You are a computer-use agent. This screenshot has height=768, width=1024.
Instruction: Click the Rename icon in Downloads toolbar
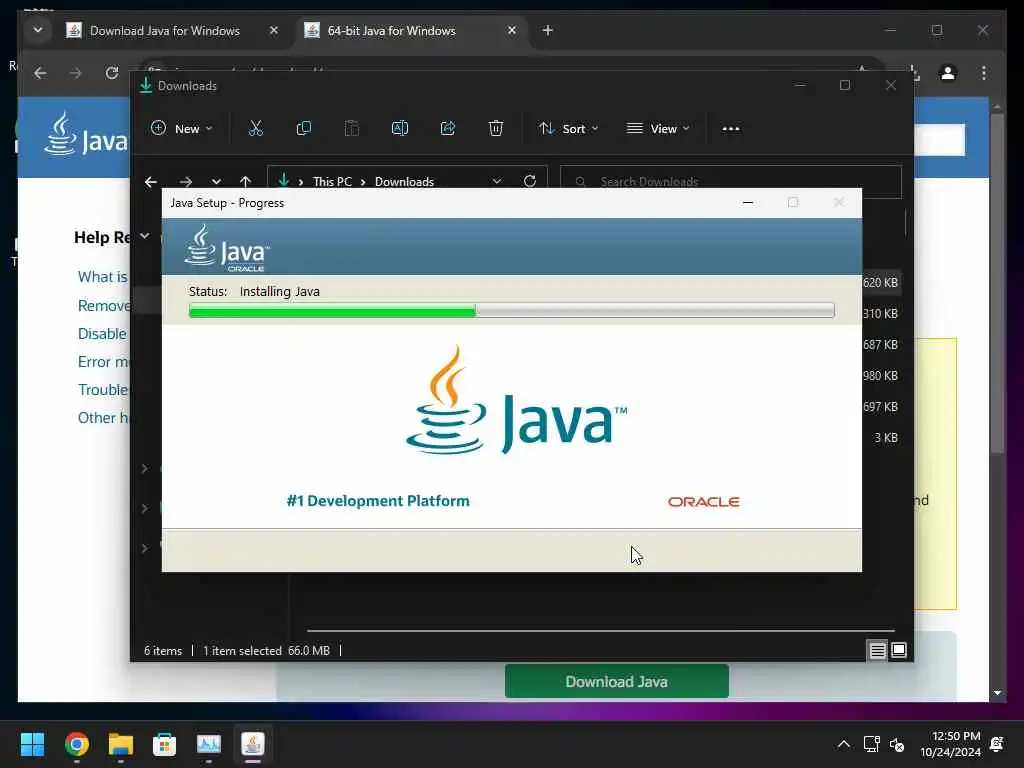tap(400, 129)
